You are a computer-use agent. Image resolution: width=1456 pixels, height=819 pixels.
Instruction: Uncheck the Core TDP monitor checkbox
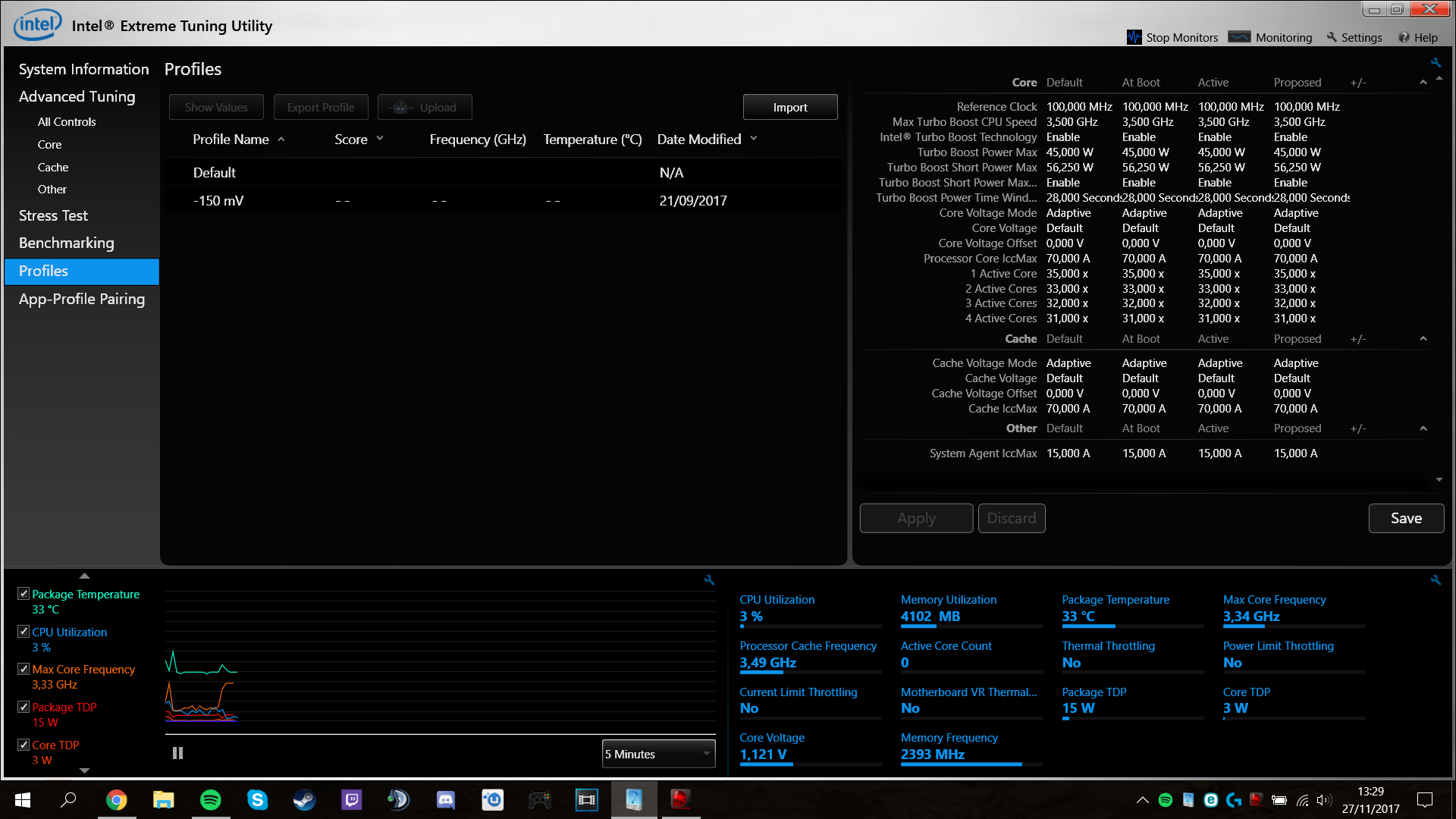point(24,745)
